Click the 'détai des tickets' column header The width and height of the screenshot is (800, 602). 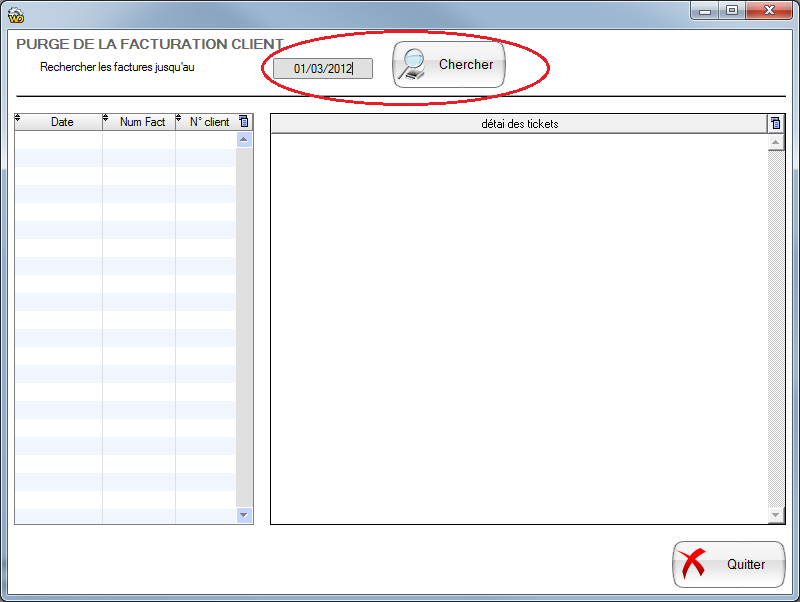pyautogui.click(x=519, y=124)
